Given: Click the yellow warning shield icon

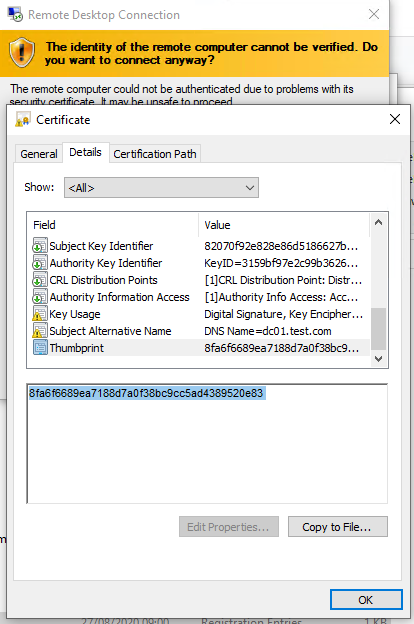Looking at the screenshot, I should [x=22, y=53].
